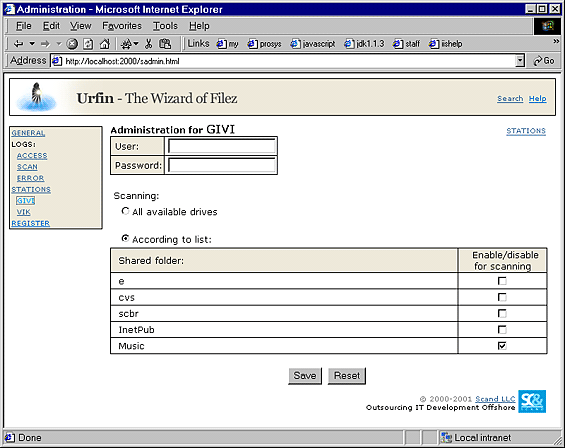Click the Home icon in toolbar
This screenshot has height=448, width=565.
click(105, 44)
